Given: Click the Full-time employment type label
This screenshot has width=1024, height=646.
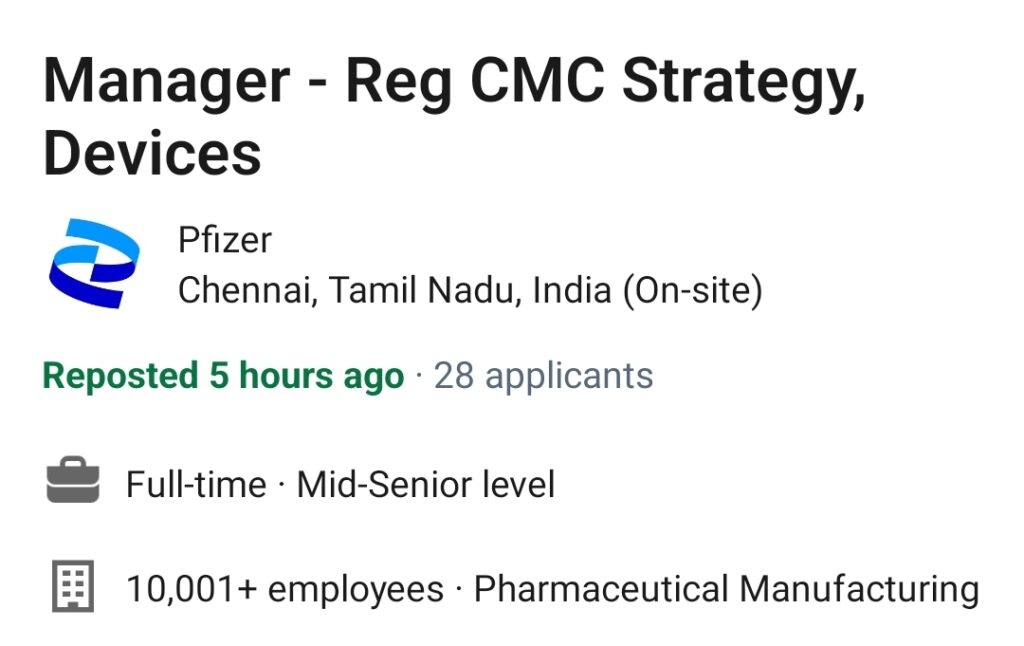Looking at the screenshot, I should point(196,485).
